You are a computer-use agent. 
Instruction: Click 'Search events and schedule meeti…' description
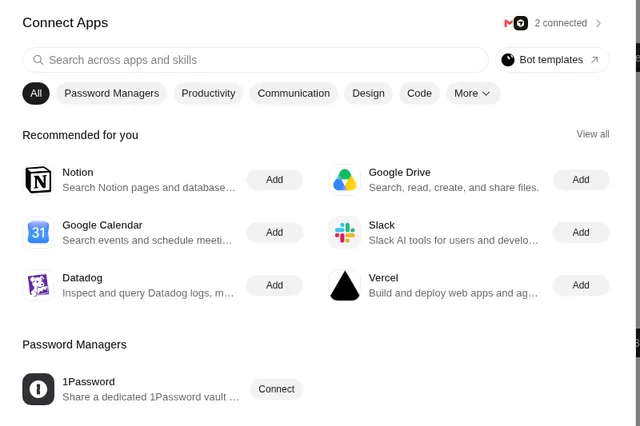(x=147, y=240)
